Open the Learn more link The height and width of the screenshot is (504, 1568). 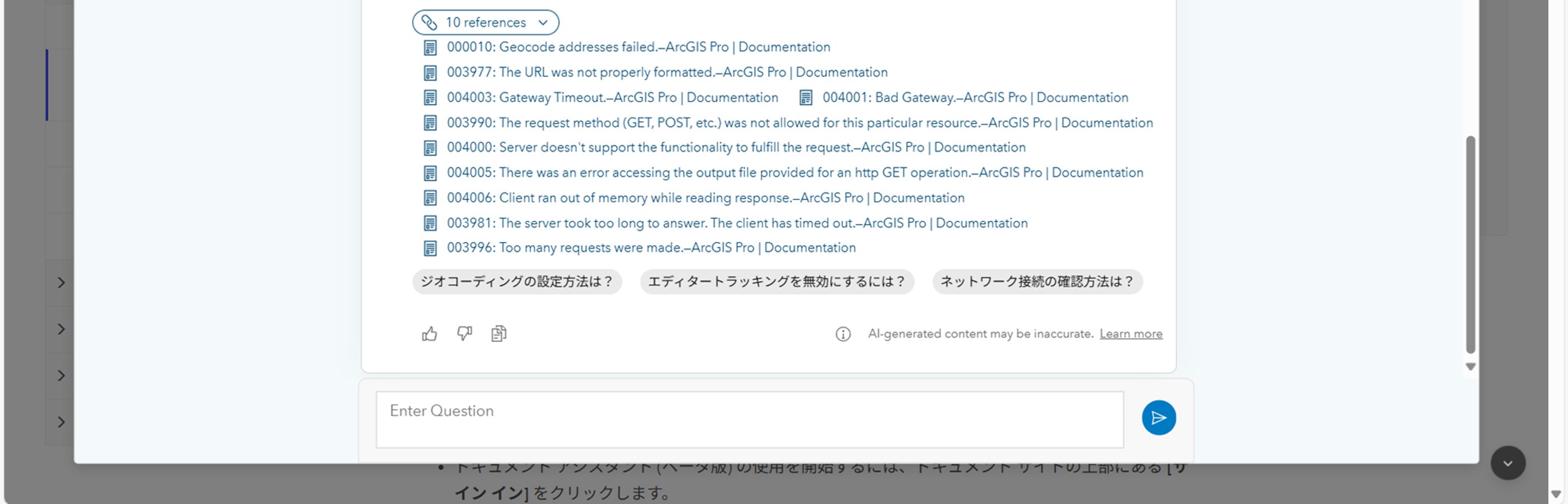point(1131,334)
